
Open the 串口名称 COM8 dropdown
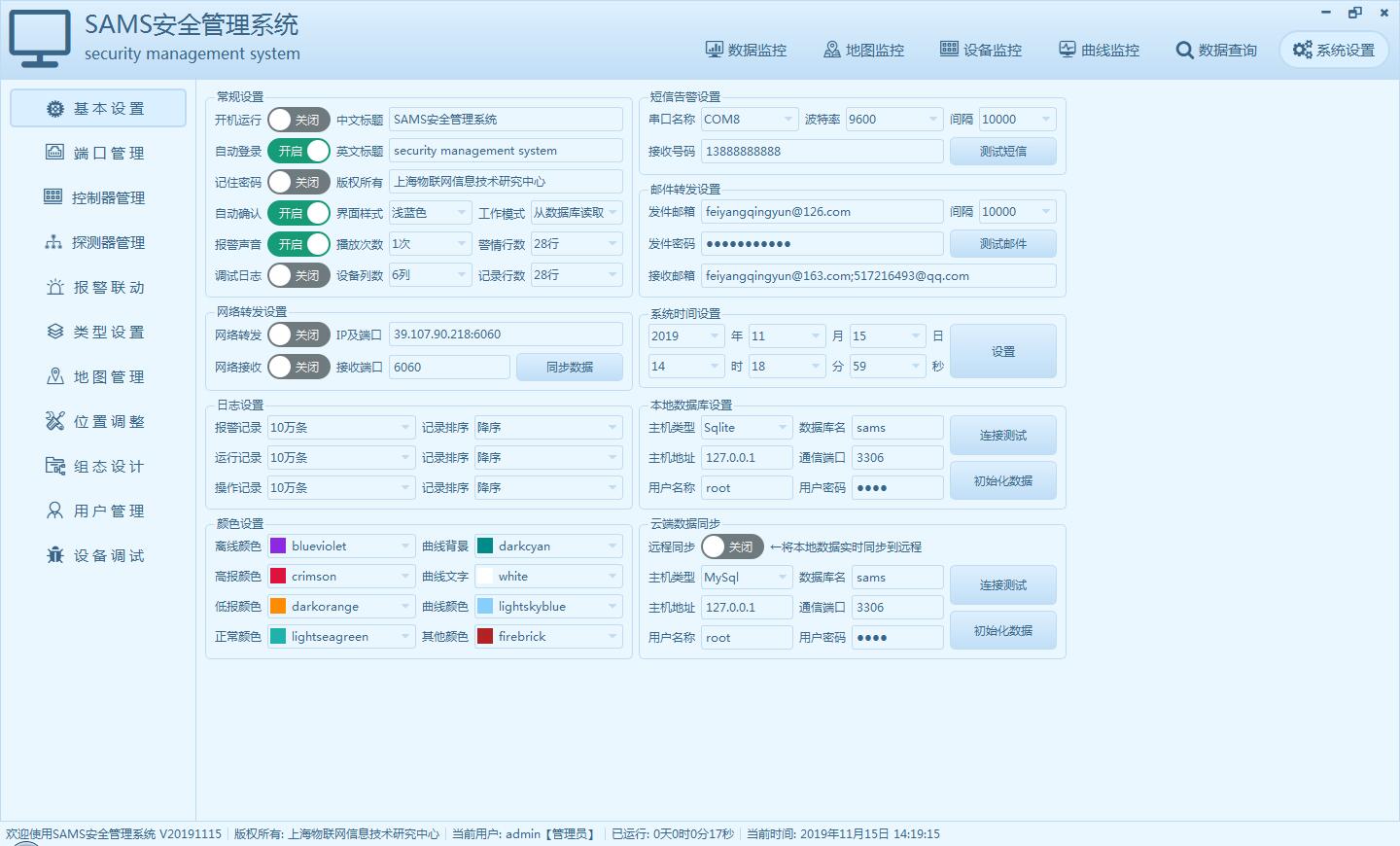pyautogui.click(x=750, y=120)
